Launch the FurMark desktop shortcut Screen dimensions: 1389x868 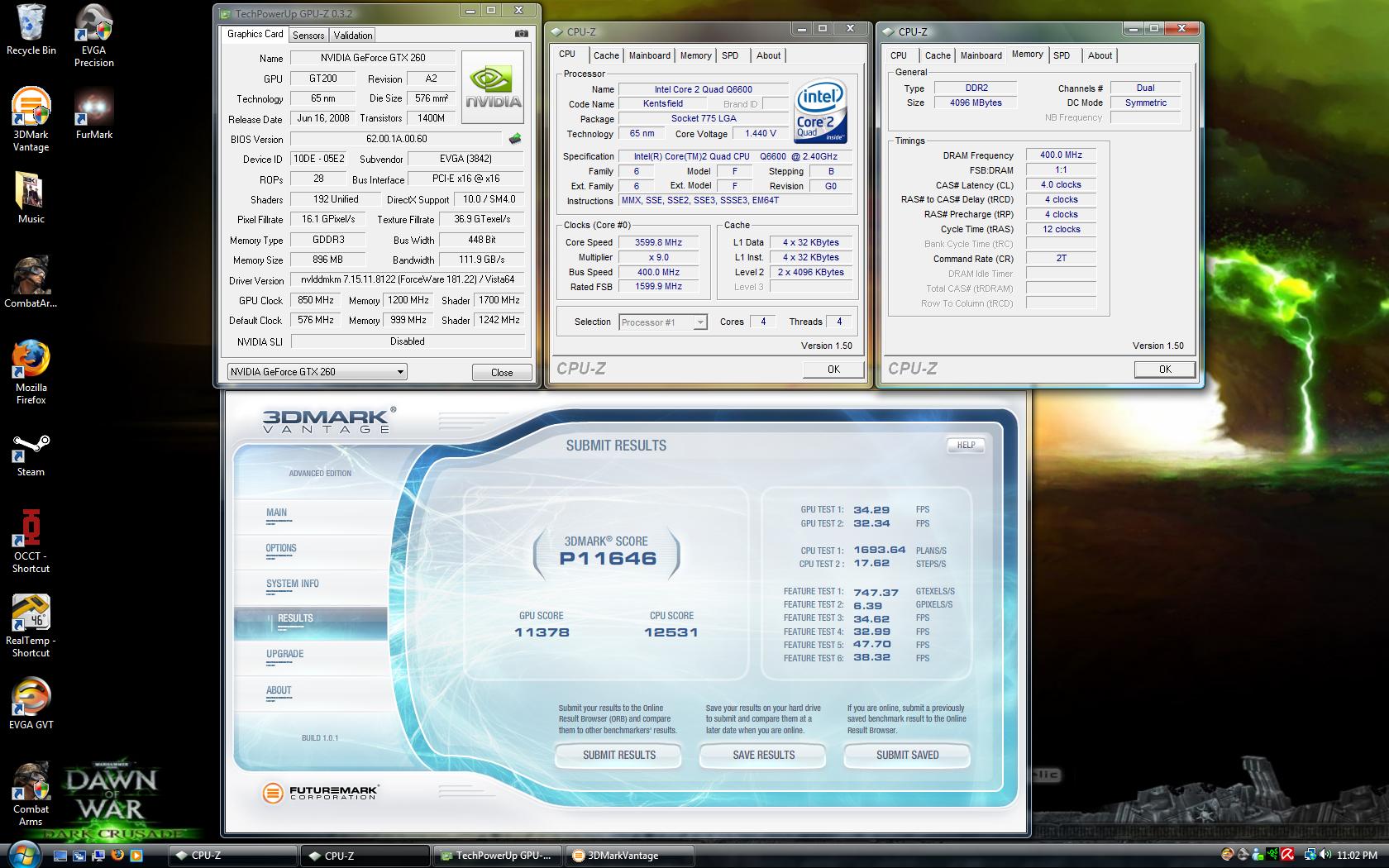pyautogui.click(x=94, y=114)
